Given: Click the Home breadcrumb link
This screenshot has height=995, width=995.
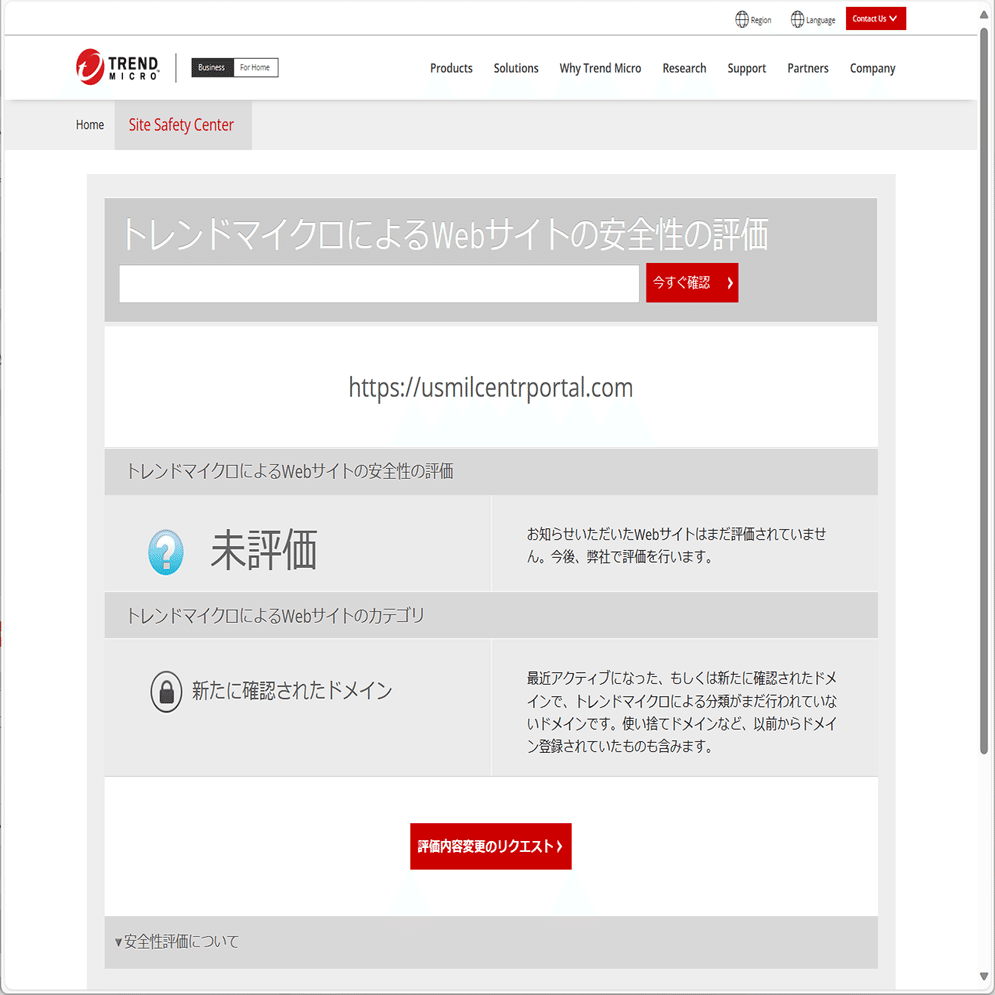Looking at the screenshot, I should point(89,124).
